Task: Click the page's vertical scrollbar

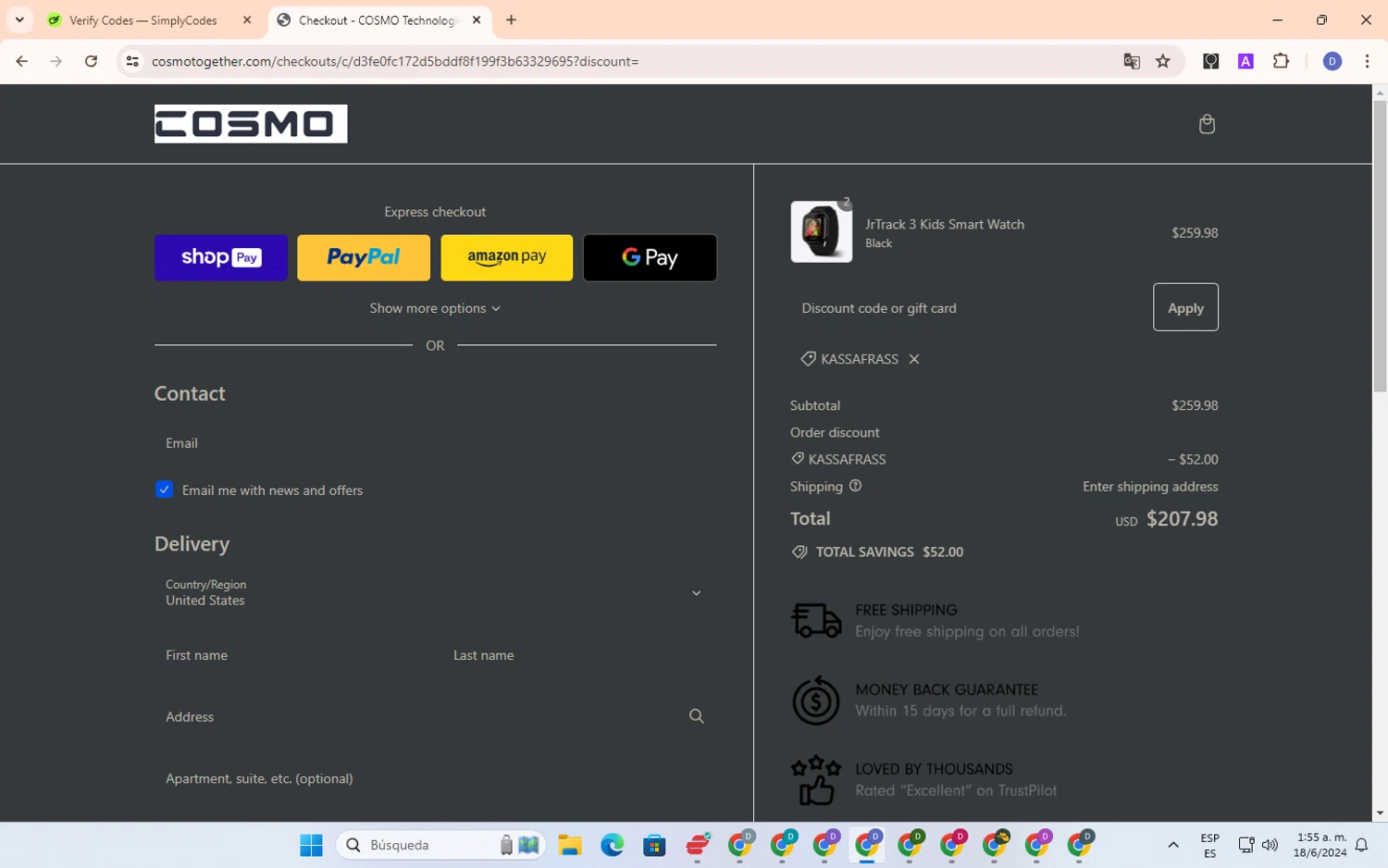Action: tap(1380, 245)
